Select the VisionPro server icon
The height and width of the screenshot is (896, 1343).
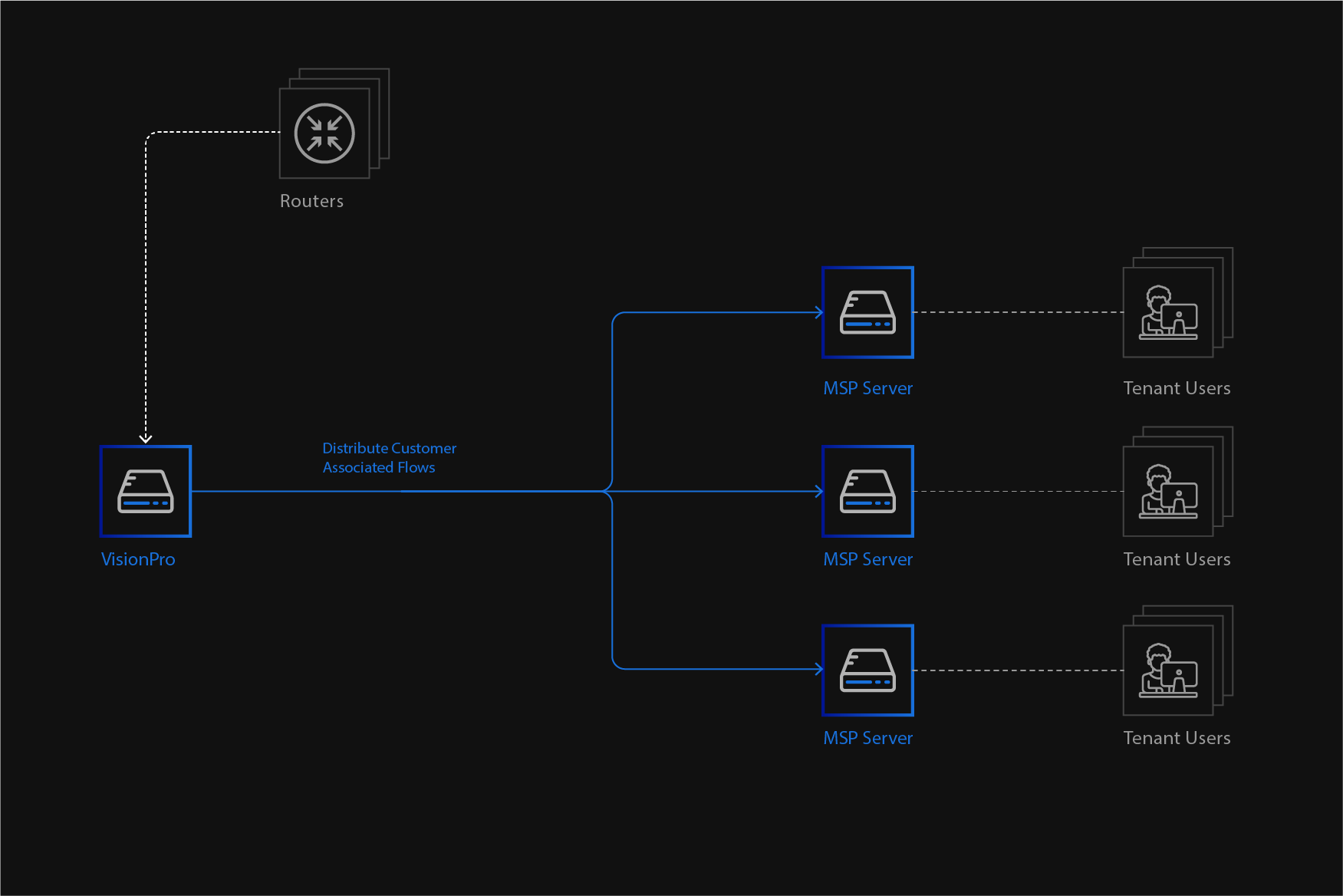(x=146, y=491)
